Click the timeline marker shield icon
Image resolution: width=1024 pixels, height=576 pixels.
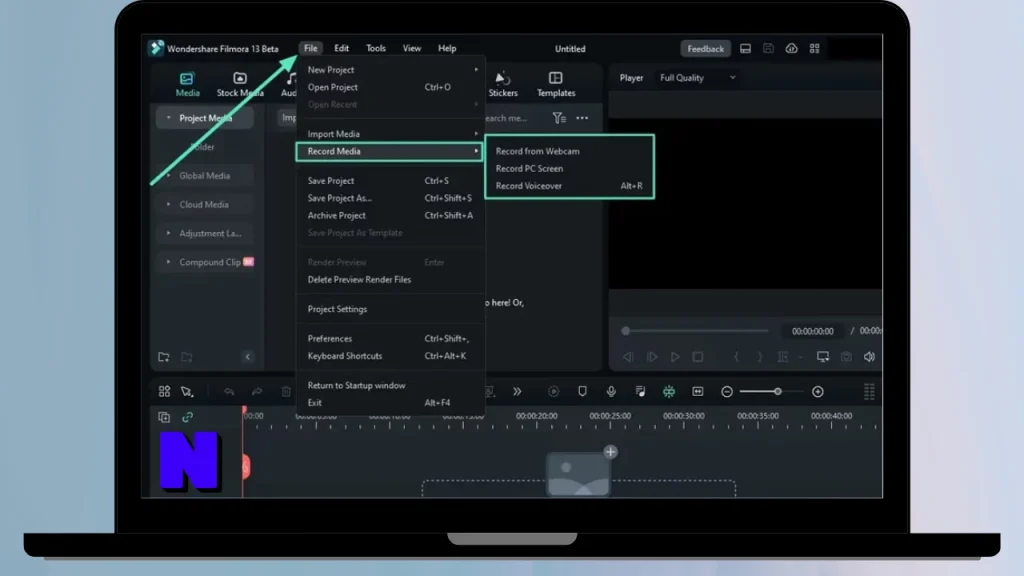(x=583, y=392)
